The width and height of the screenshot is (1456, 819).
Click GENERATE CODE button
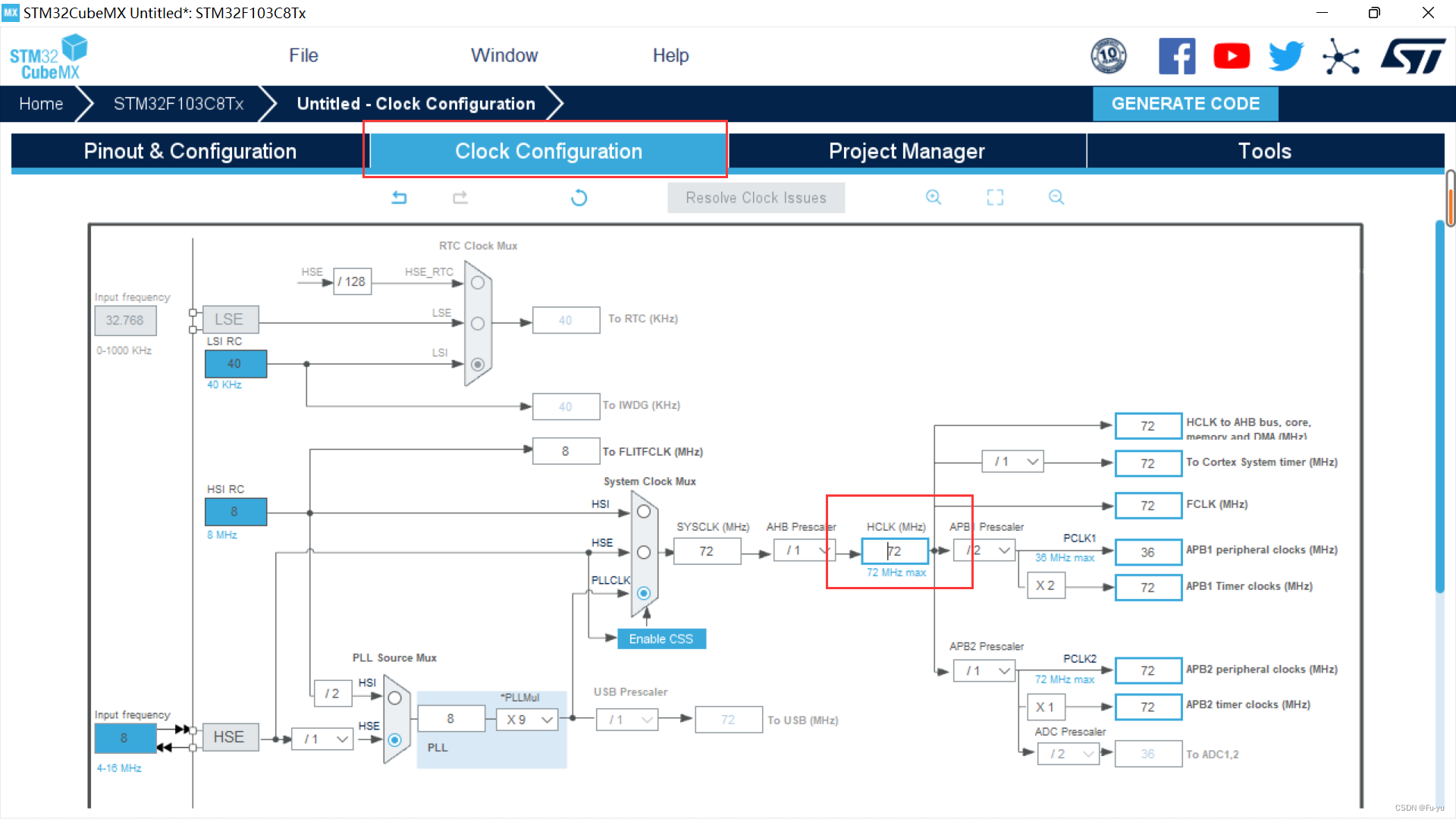(x=1186, y=103)
